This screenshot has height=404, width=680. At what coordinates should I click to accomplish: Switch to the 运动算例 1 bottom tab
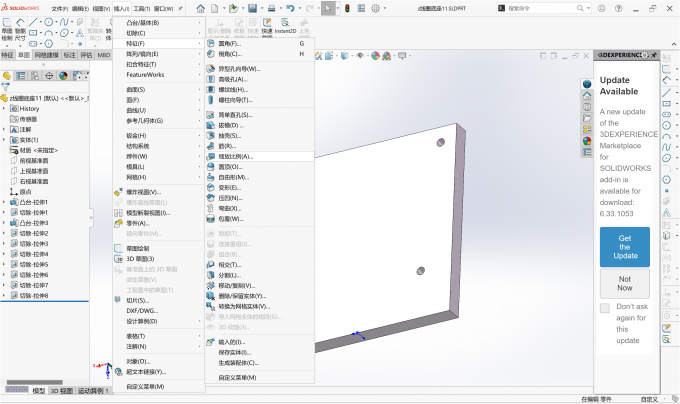93,391
